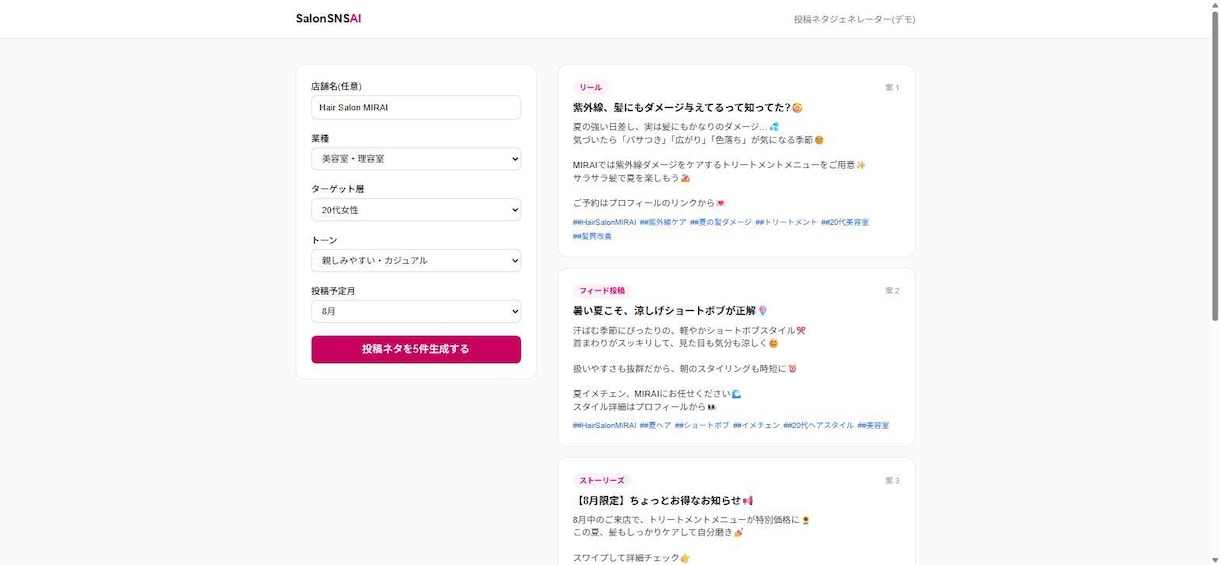Click the ストーリーズ badge on idea 3
1220x565 pixels.
click(x=602, y=481)
